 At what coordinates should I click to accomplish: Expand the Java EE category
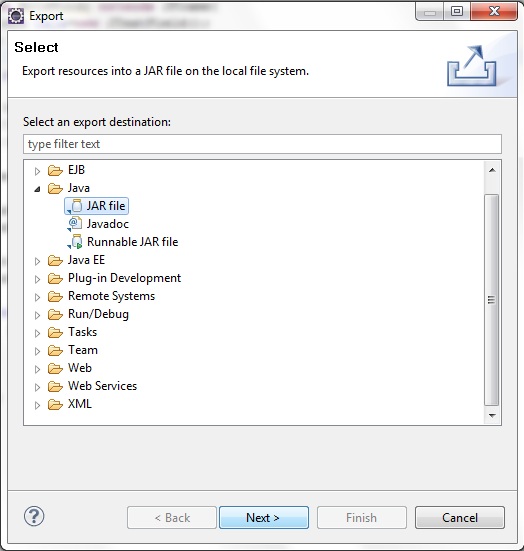(x=37, y=261)
